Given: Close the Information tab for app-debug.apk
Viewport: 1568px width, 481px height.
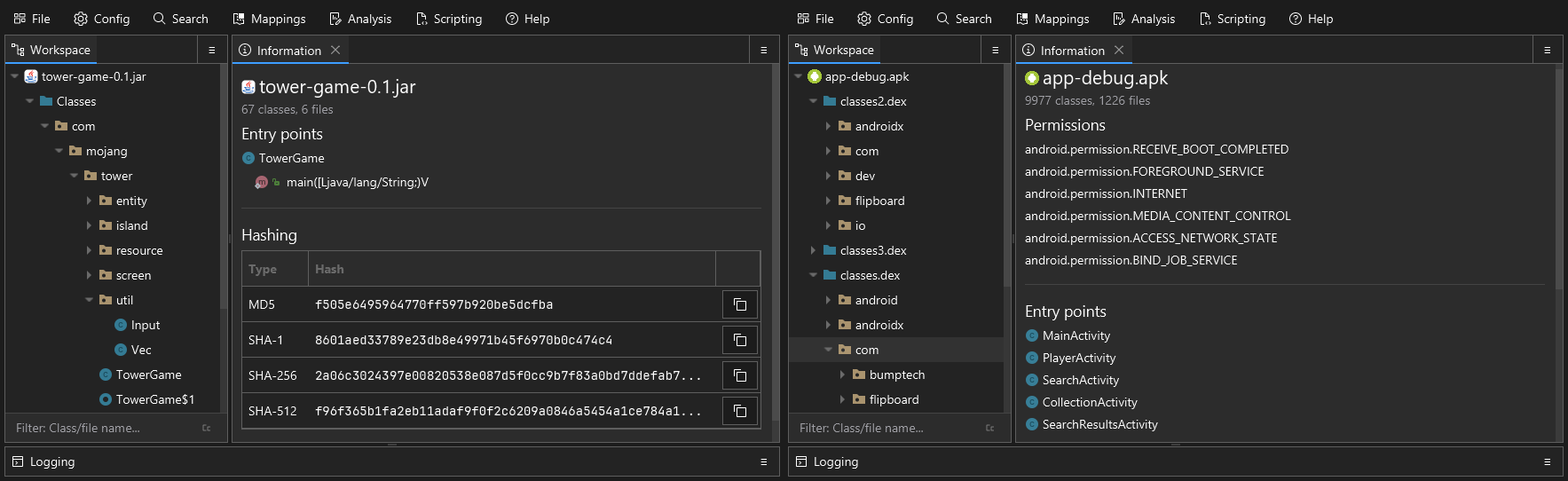Looking at the screenshot, I should (1119, 51).
